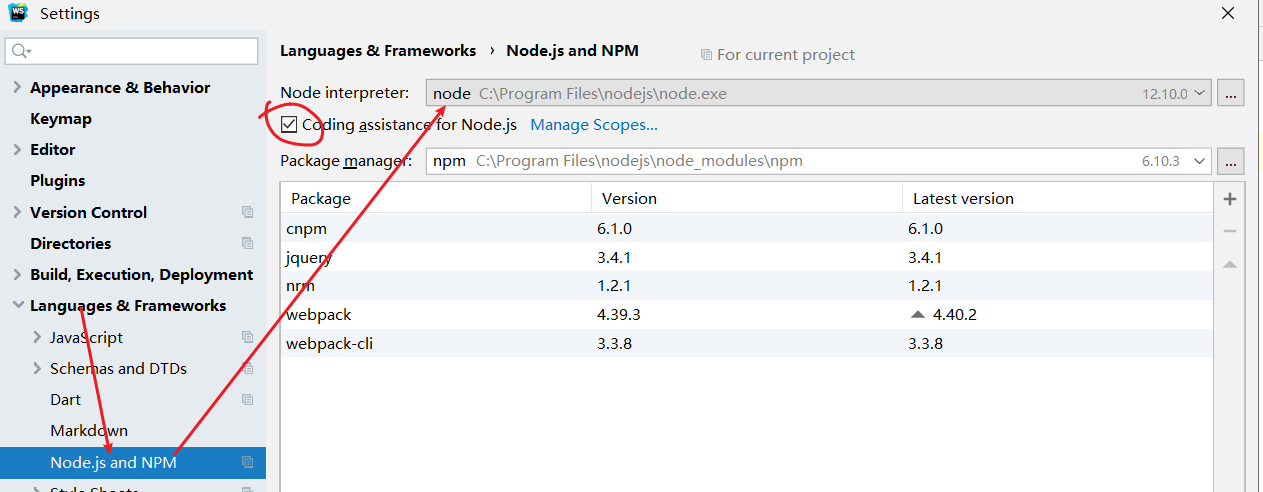Select the nrm package row
The width and height of the screenshot is (1263, 492).
[746, 286]
